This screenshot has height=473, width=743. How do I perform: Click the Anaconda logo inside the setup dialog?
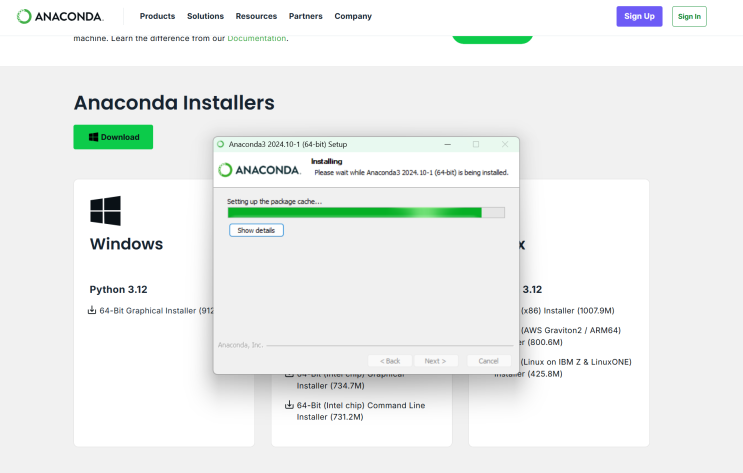click(259, 170)
